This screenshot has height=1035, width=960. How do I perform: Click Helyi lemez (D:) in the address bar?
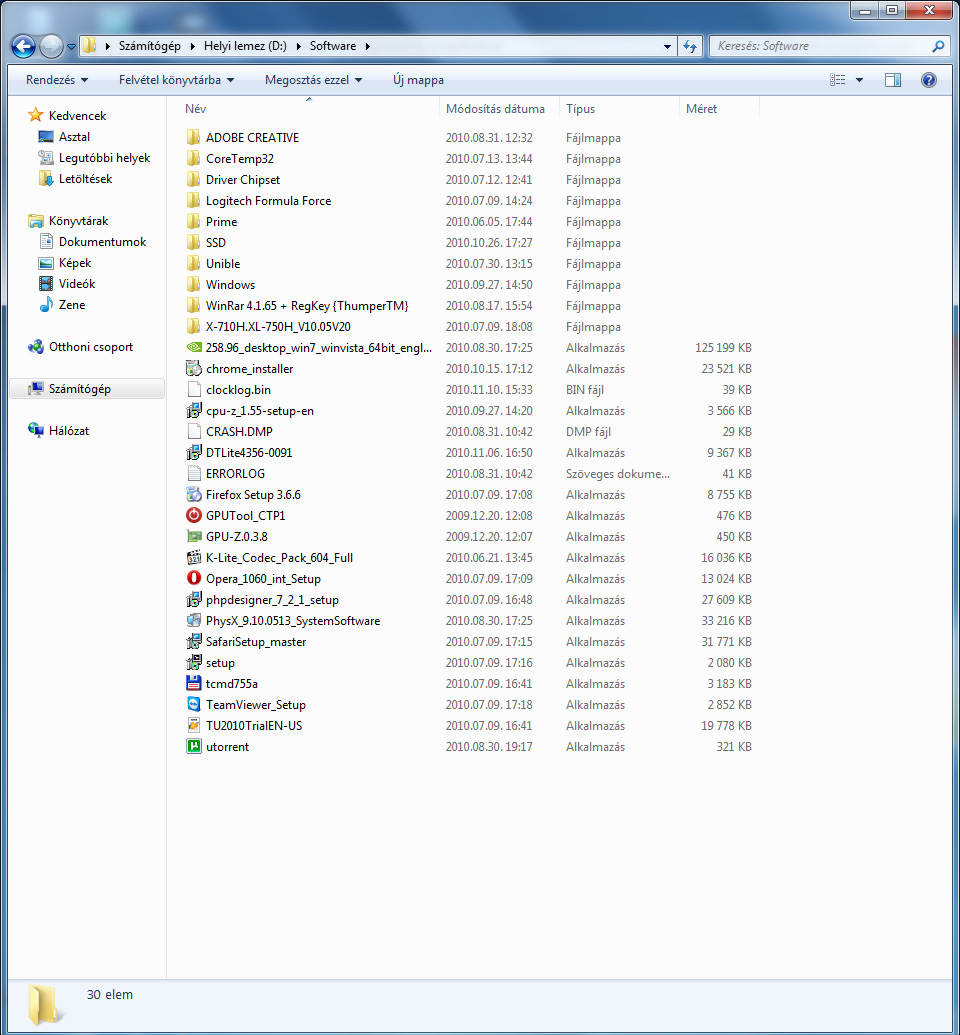point(245,46)
